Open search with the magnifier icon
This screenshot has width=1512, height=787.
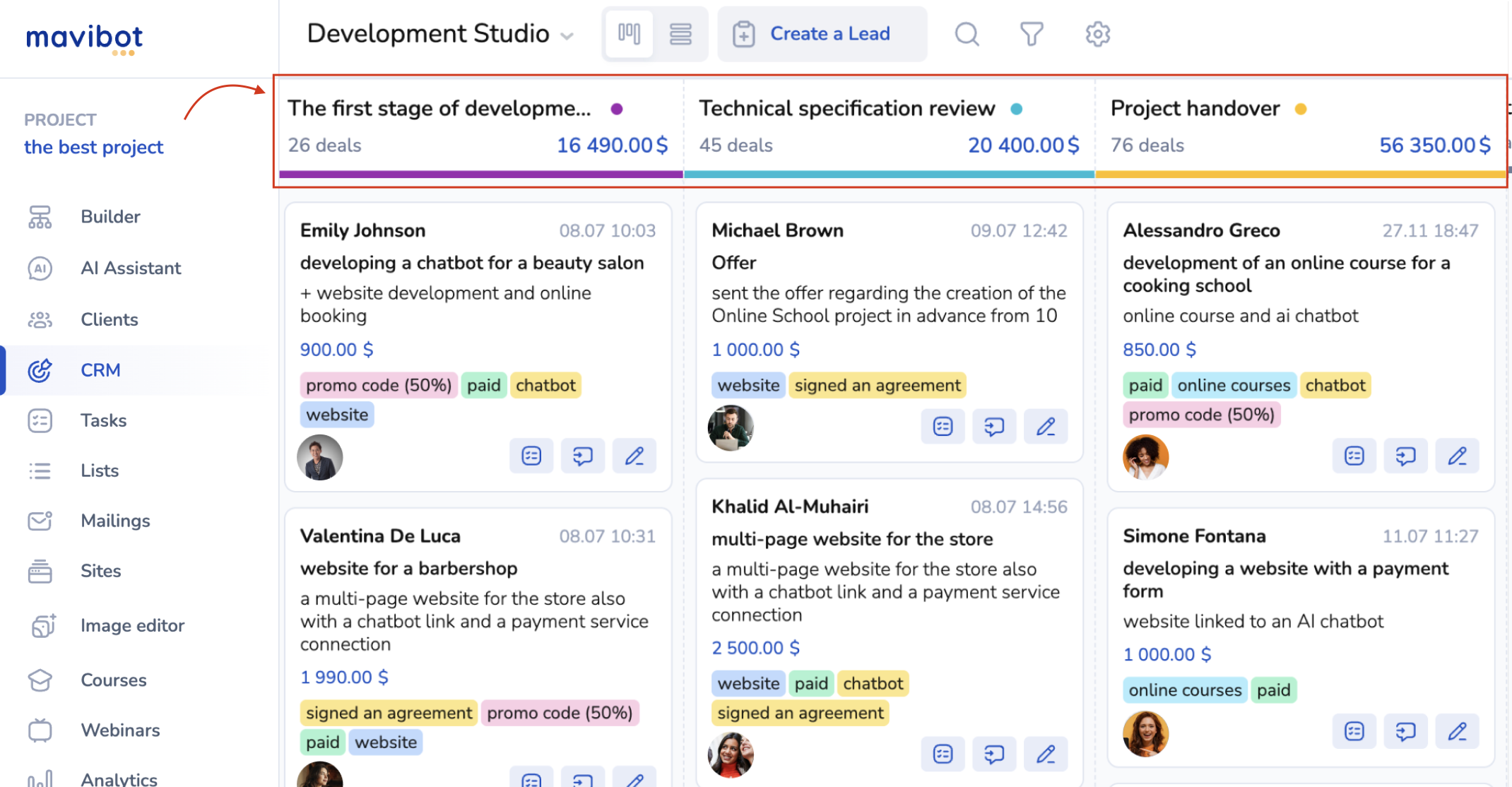coord(967,34)
